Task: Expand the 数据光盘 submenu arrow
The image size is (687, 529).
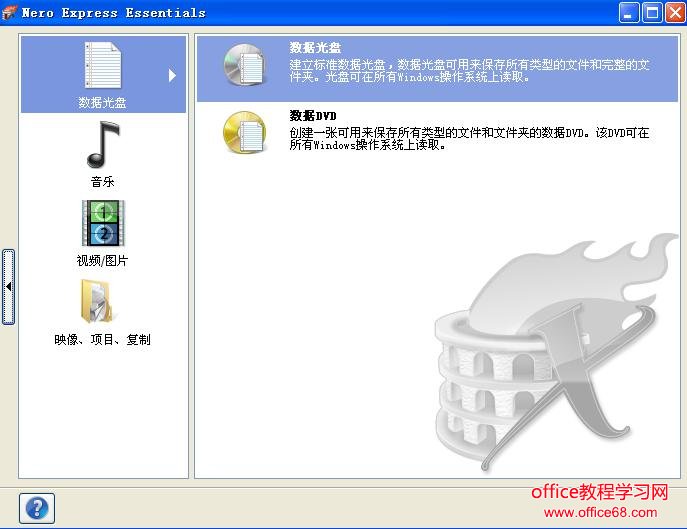Action: pos(172,75)
